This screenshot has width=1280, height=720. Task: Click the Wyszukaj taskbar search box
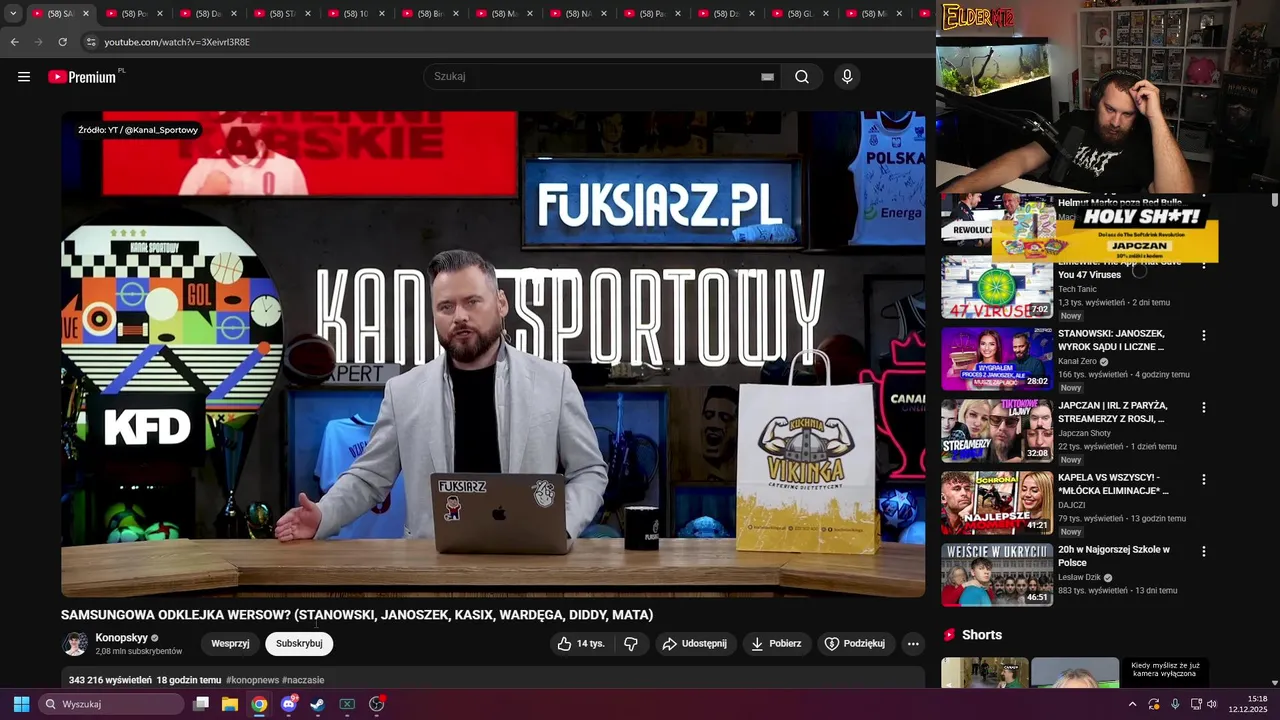click(x=111, y=704)
